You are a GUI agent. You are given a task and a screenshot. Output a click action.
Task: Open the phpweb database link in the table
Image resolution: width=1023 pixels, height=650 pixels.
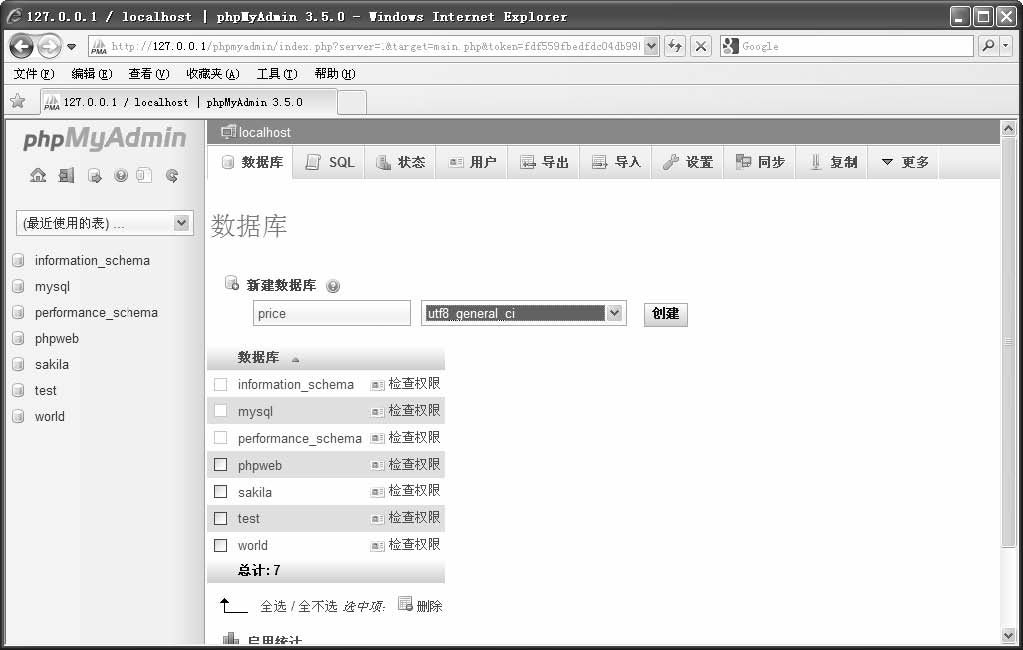click(x=260, y=465)
